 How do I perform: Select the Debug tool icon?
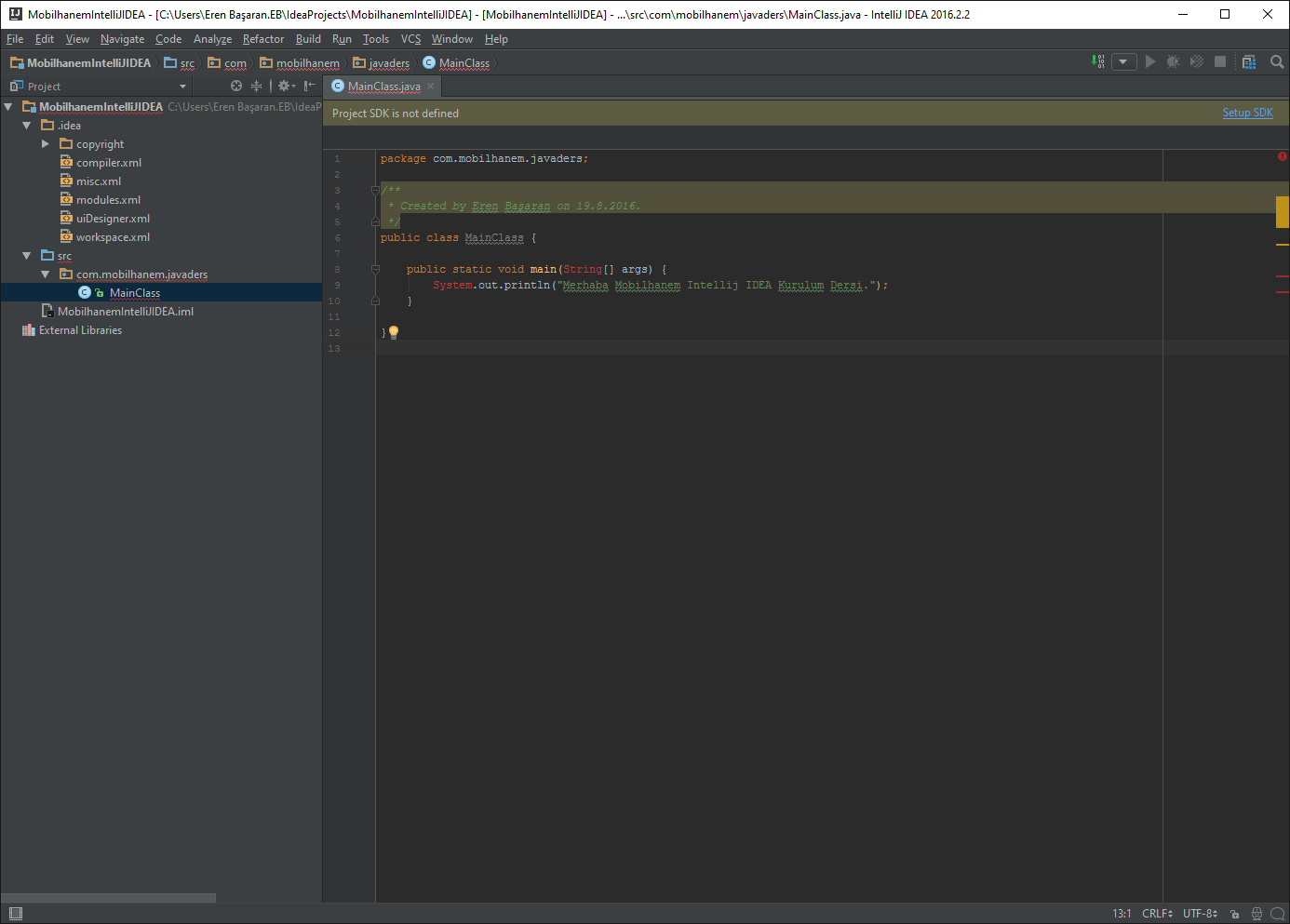pyautogui.click(x=1174, y=61)
